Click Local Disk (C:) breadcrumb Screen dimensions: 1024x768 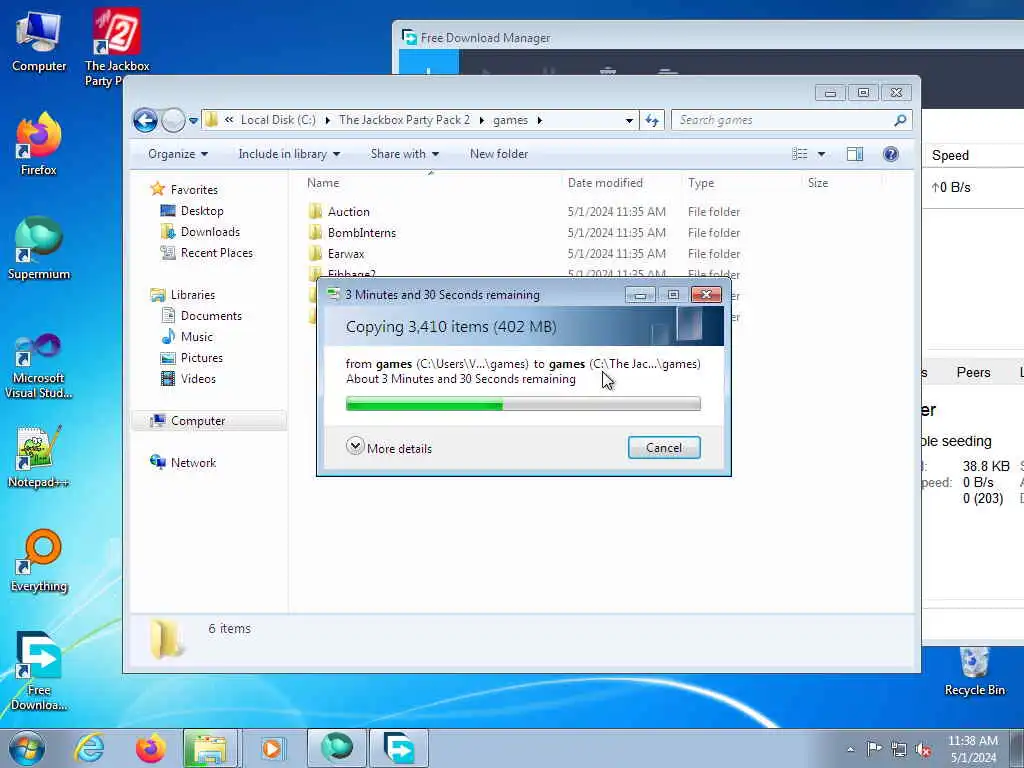coord(278,120)
